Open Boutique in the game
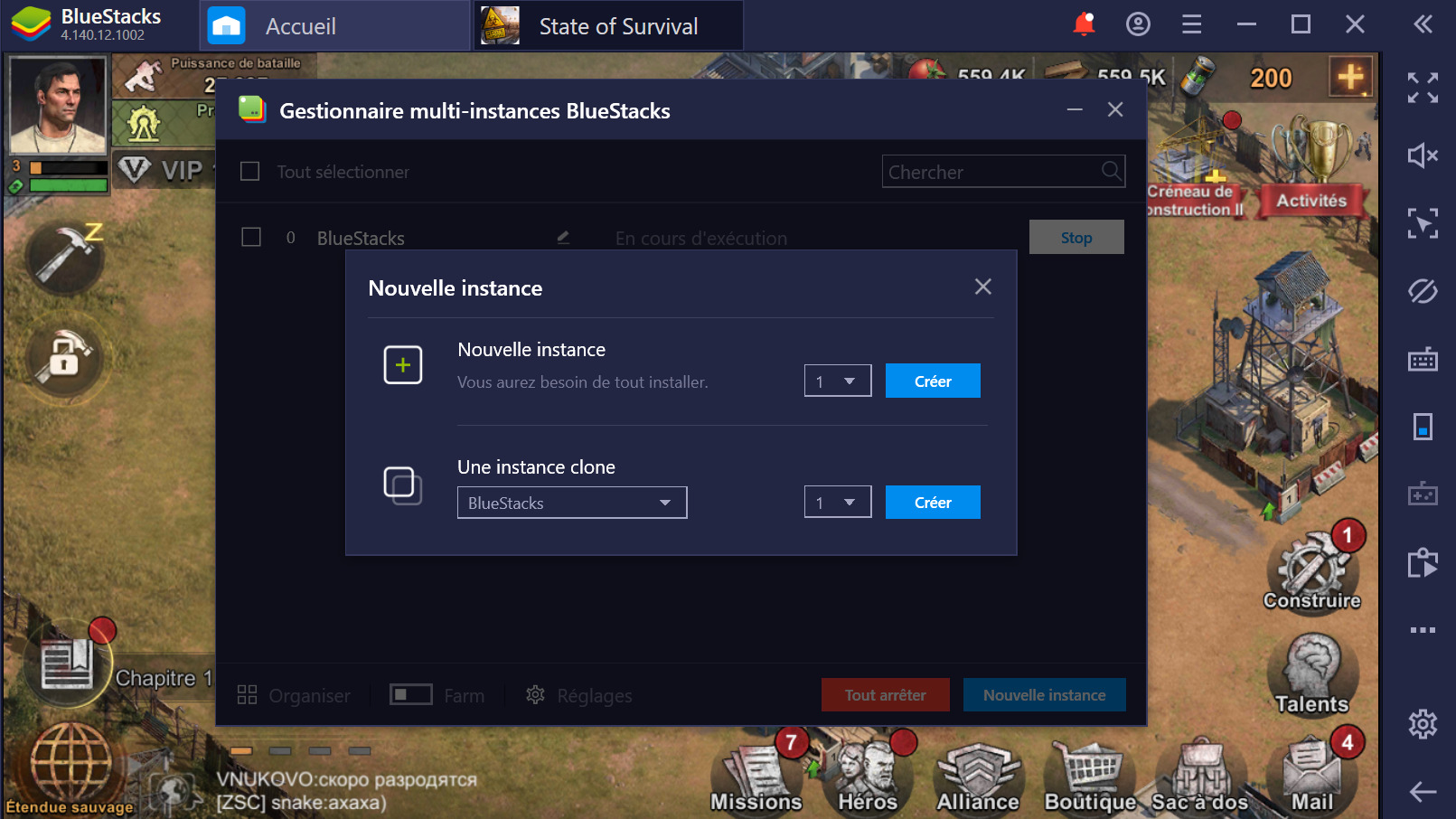 coord(1090,777)
